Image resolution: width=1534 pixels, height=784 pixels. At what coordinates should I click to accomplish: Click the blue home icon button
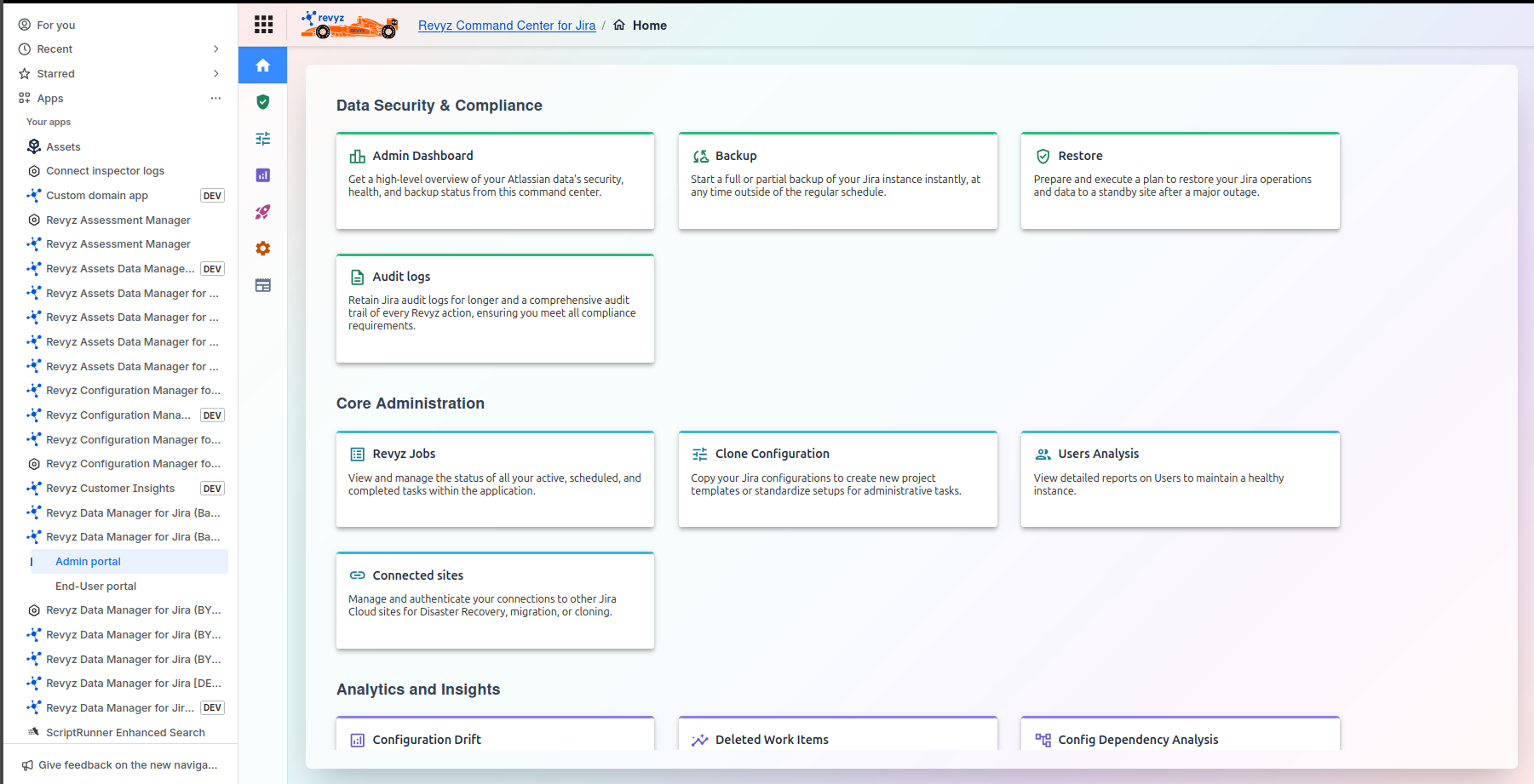[262, 66]
